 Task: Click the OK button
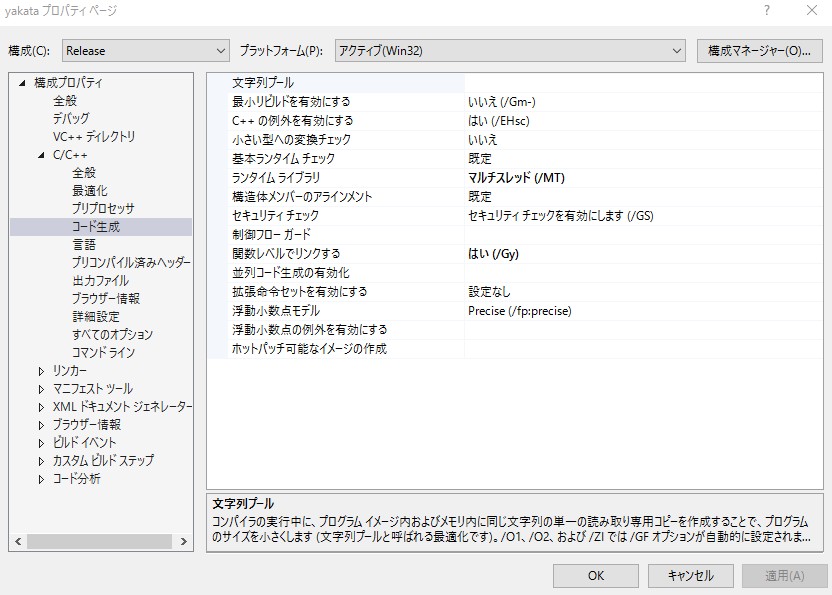595,576
